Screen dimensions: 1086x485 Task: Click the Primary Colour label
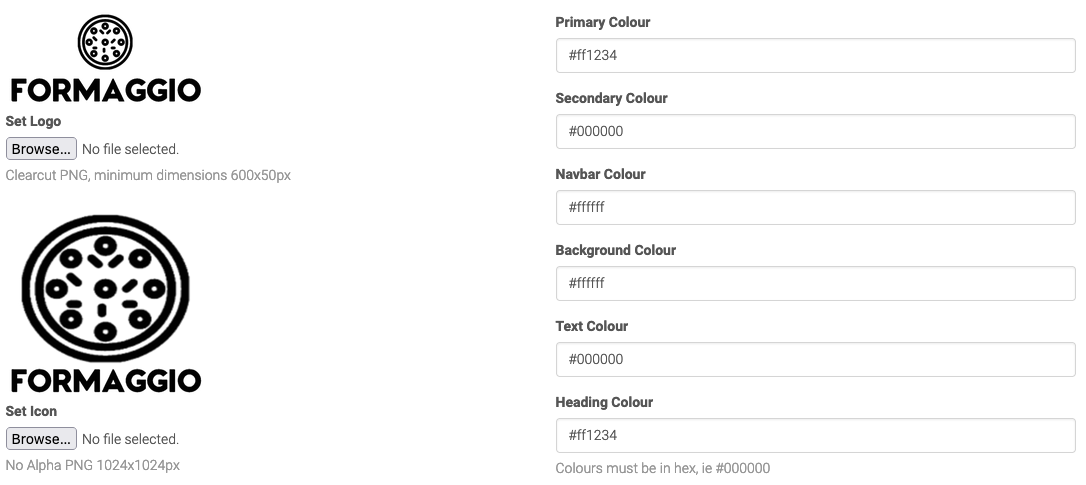tap(602, 22)
